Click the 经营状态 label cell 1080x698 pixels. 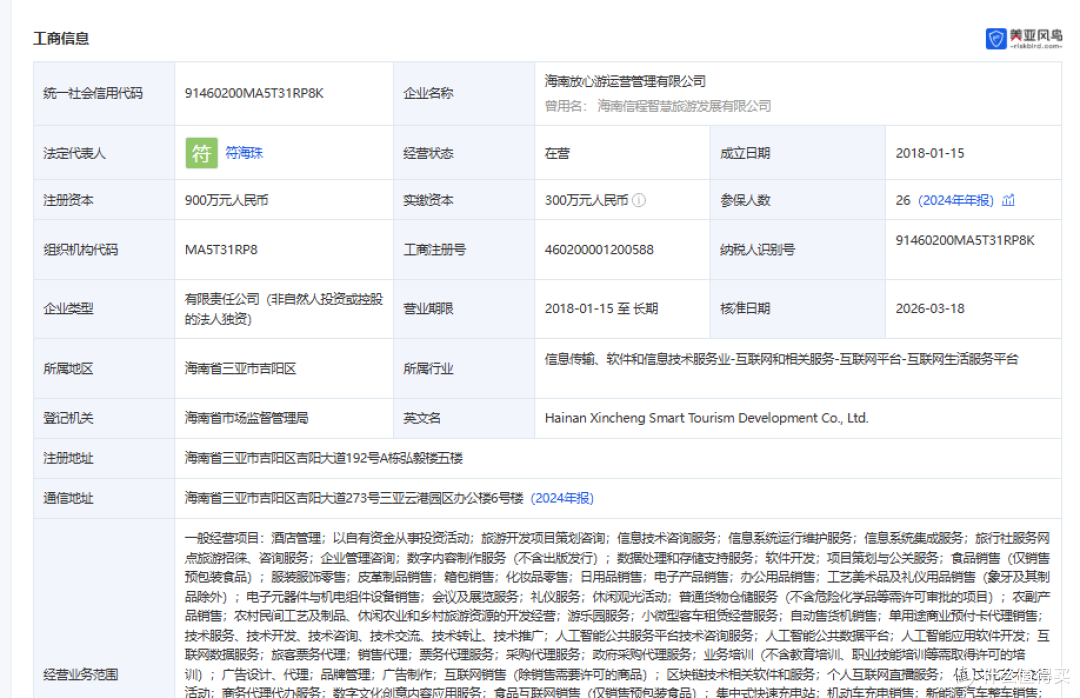pyautogui.click(x=464, y=153)
